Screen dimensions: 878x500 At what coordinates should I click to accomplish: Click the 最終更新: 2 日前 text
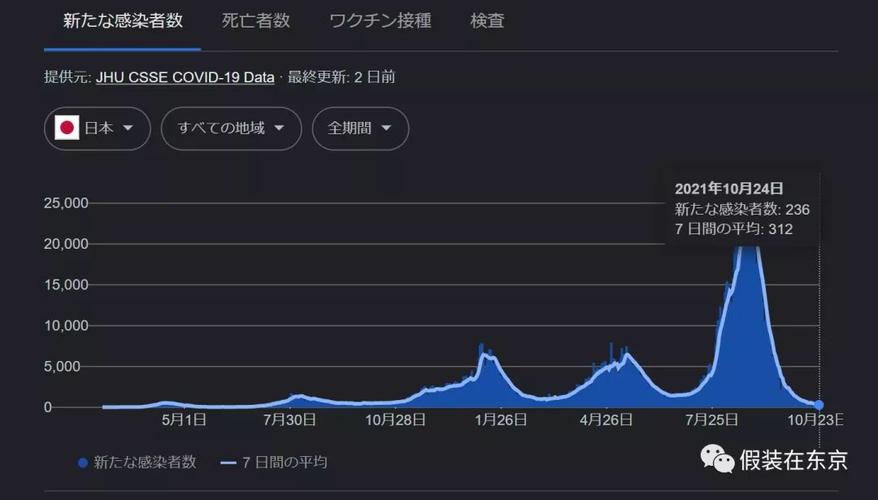pyautogui.click(x=342, y=77)
